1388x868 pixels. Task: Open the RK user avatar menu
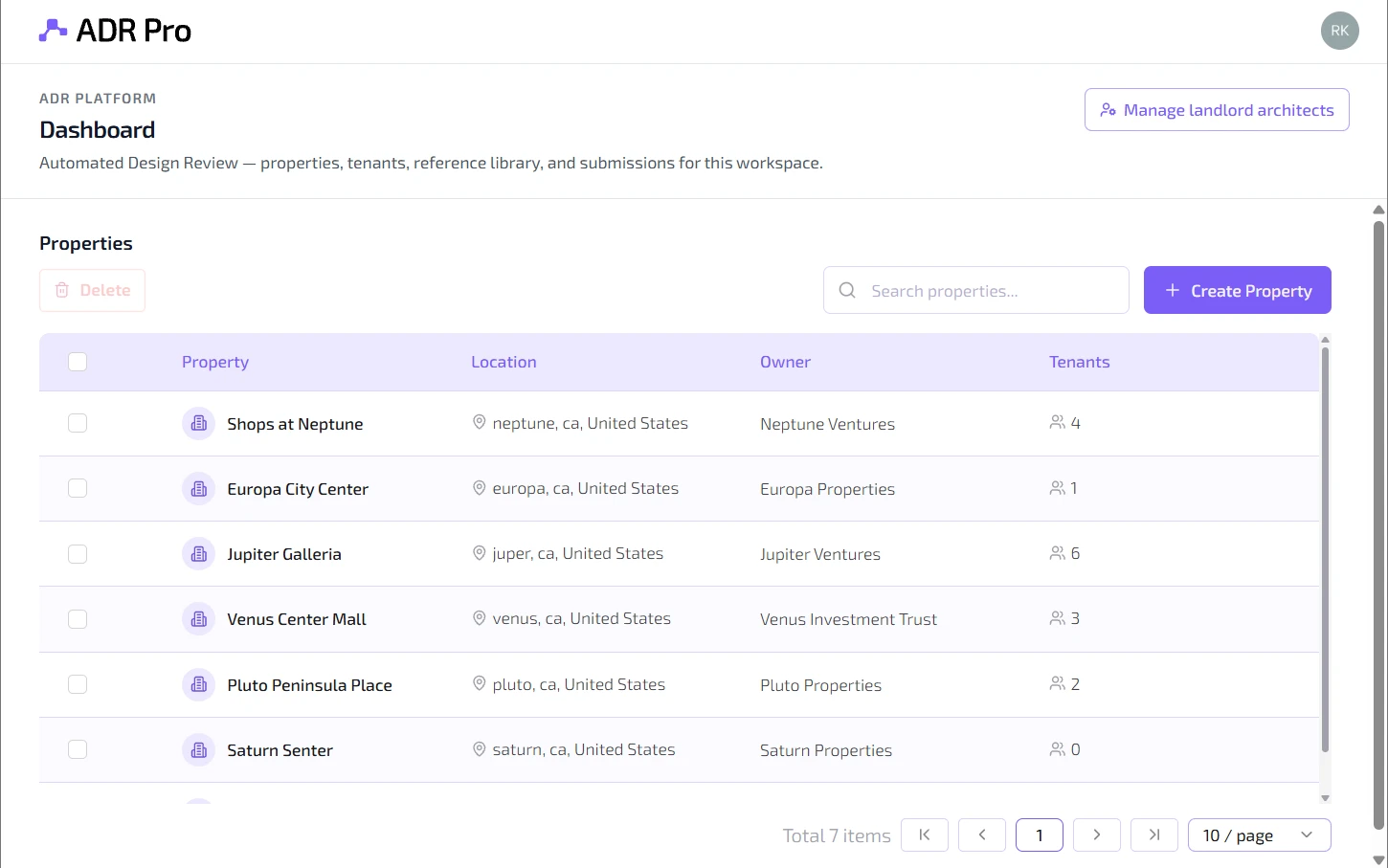[1339, 31]
